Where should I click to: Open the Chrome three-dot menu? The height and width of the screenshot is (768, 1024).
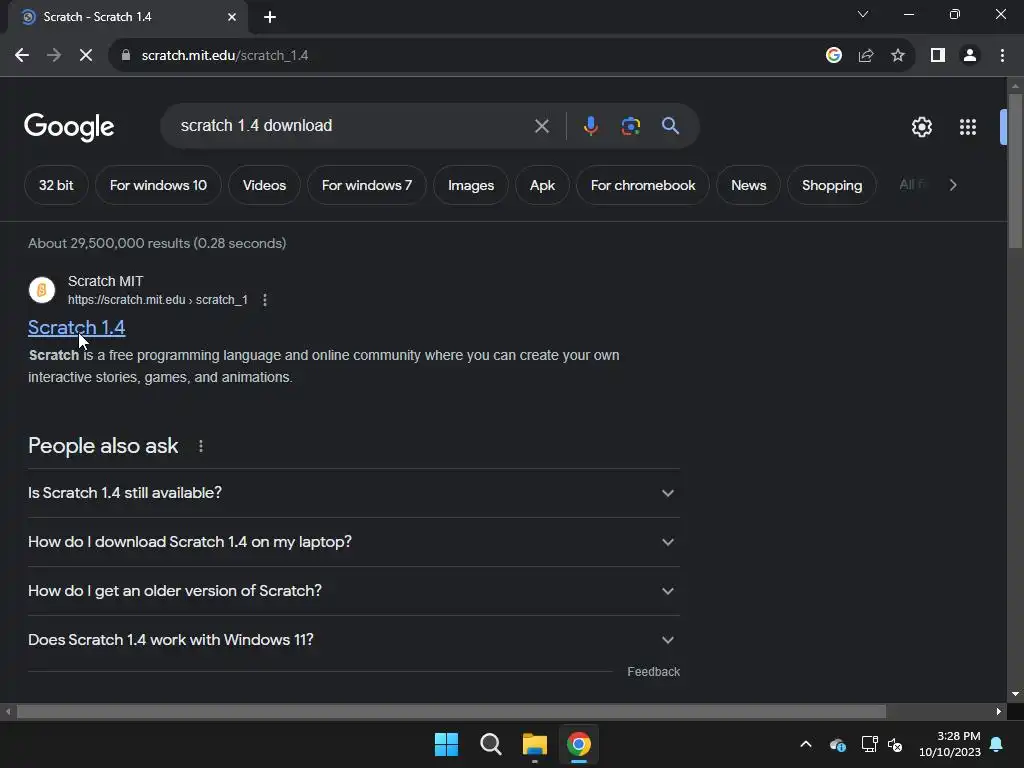coord(1002,56)
